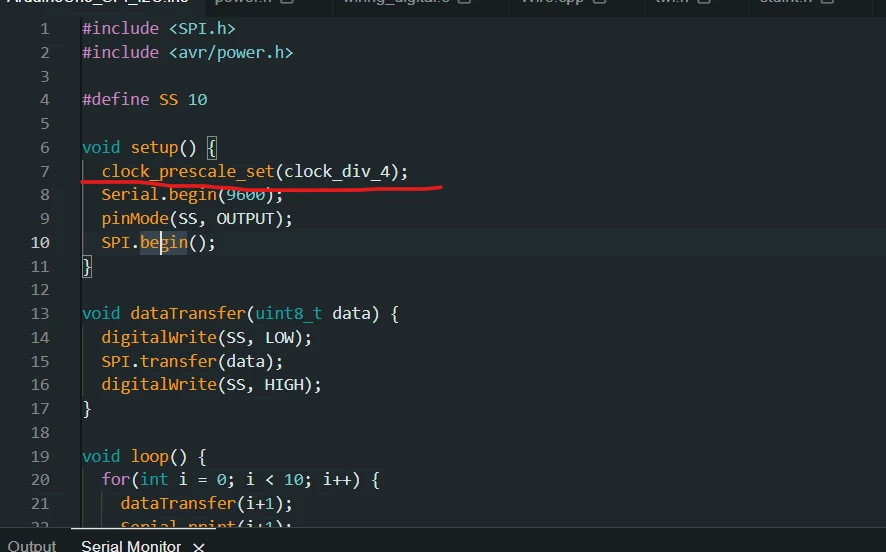
Task: Click closing brace on line 11
Action: pos(86,267)
